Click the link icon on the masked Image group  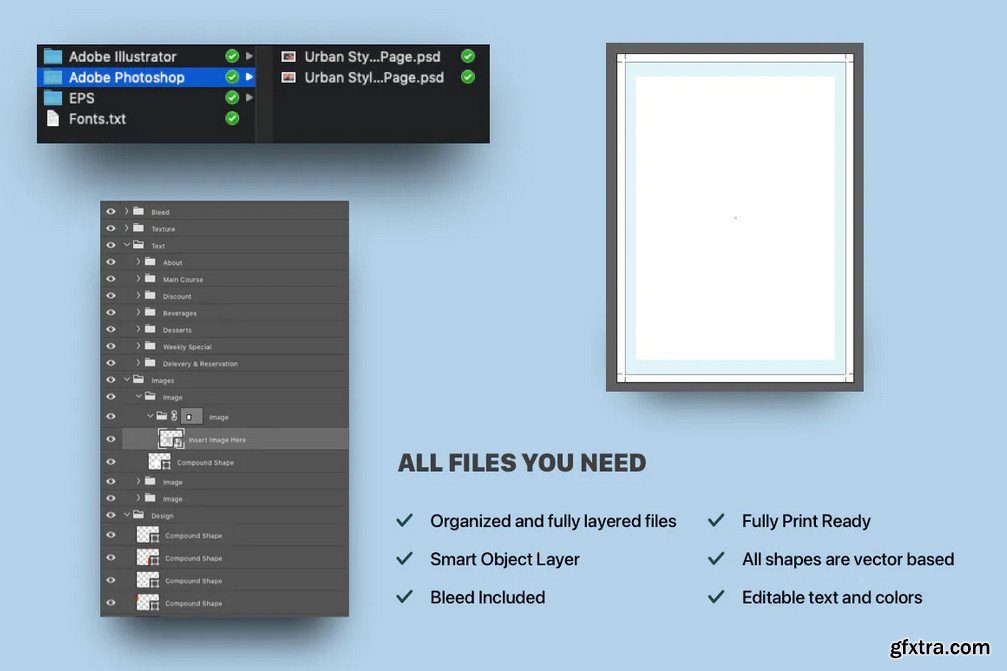tap(174, 416)
